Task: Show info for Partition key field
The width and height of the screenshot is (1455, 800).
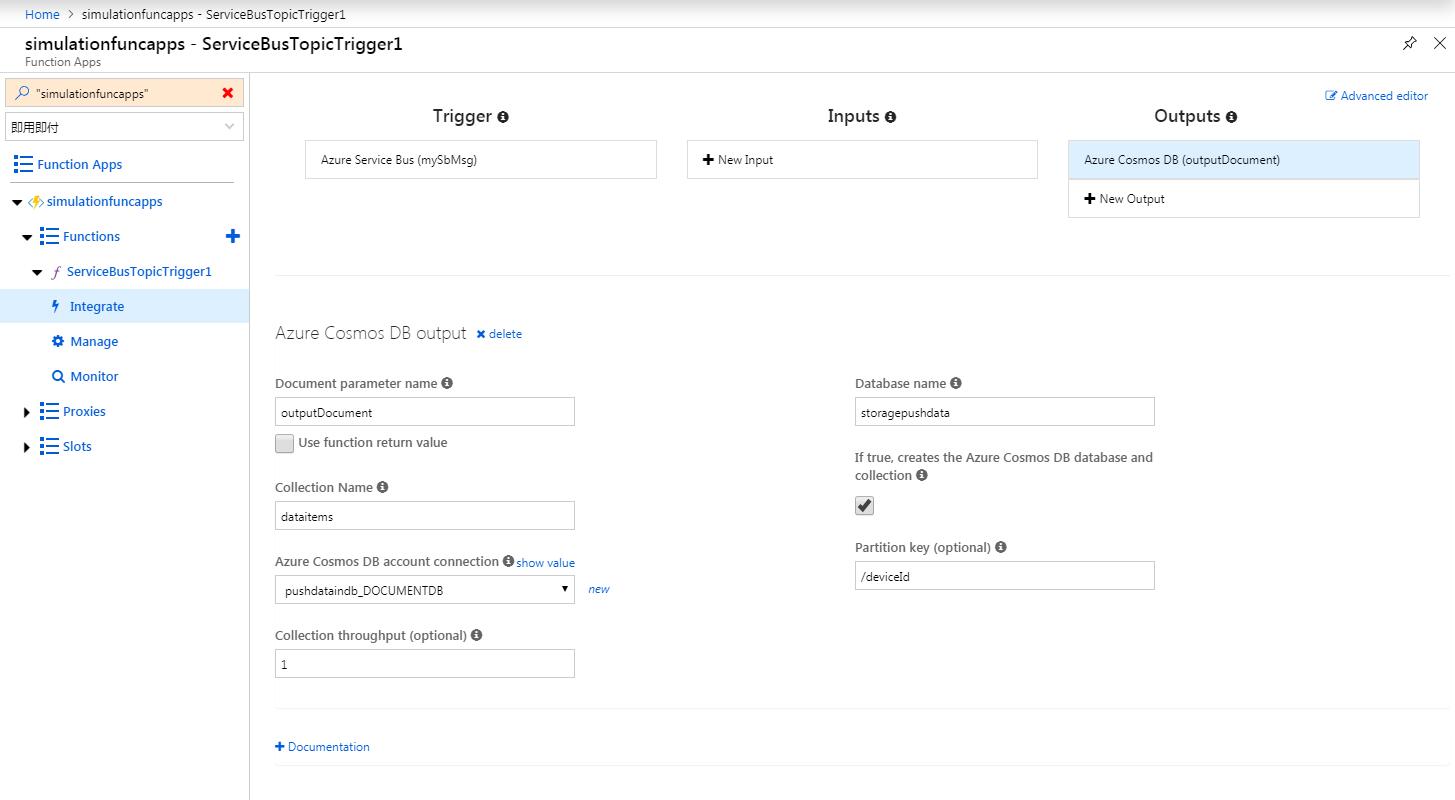Action: point(1001,547)
